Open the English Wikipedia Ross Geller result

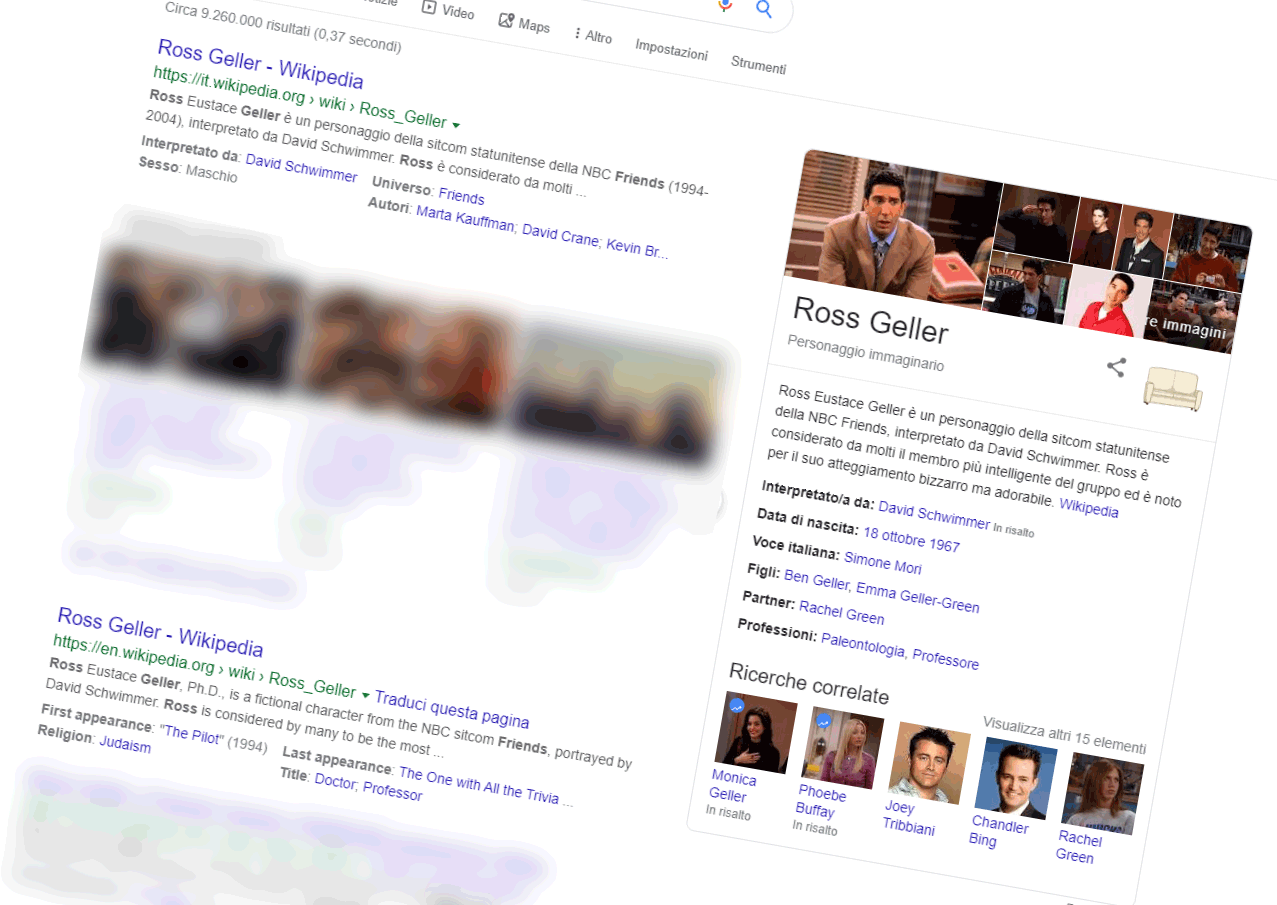tap(160, 632)
